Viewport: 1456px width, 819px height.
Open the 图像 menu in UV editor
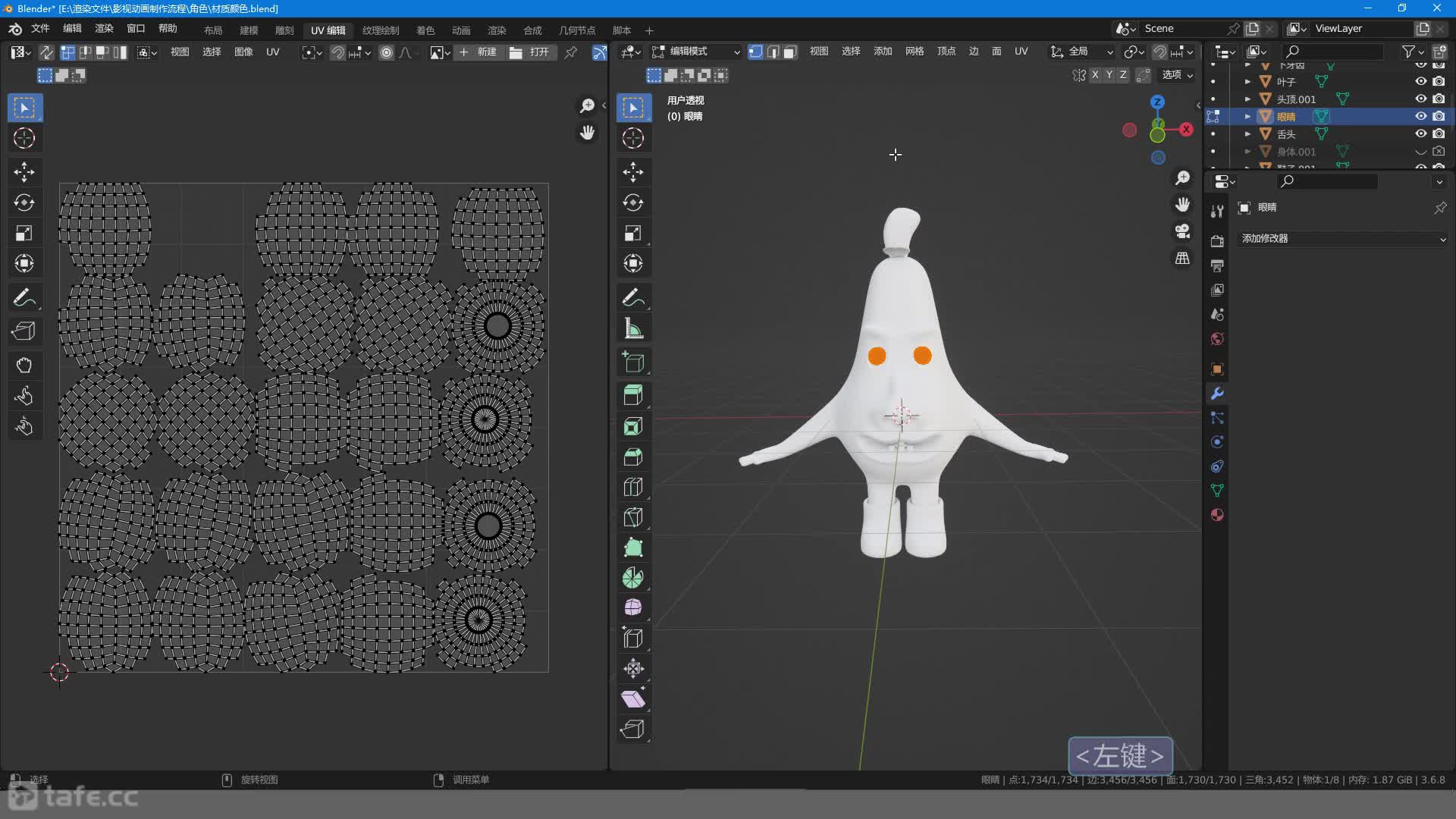click(x=243, y=52)
